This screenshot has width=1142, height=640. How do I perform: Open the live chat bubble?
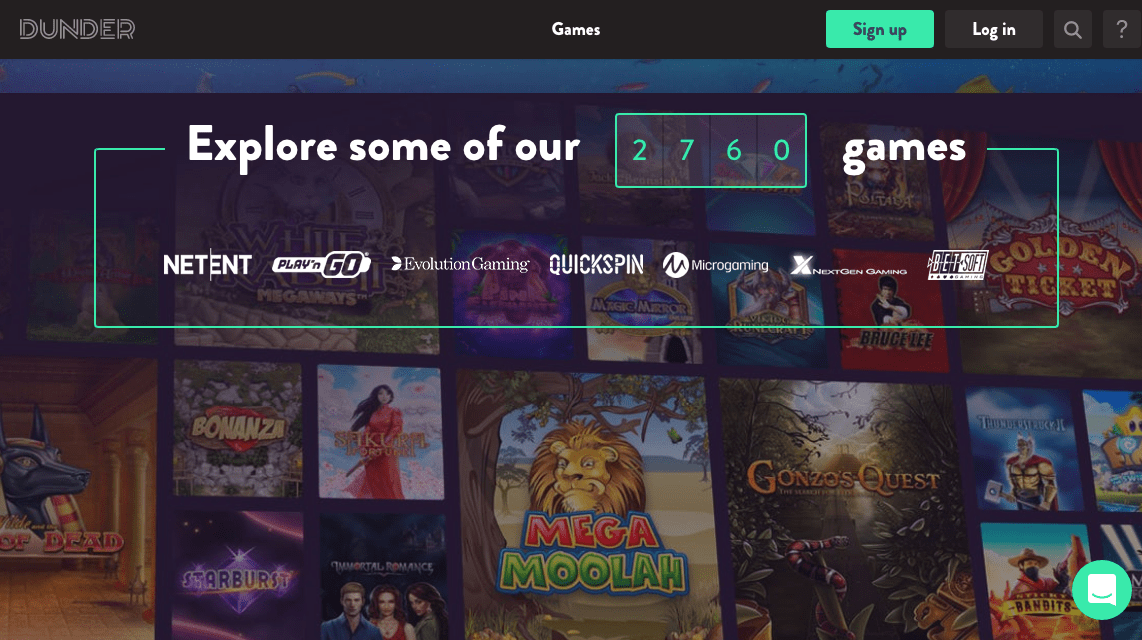click(1102, 590)
